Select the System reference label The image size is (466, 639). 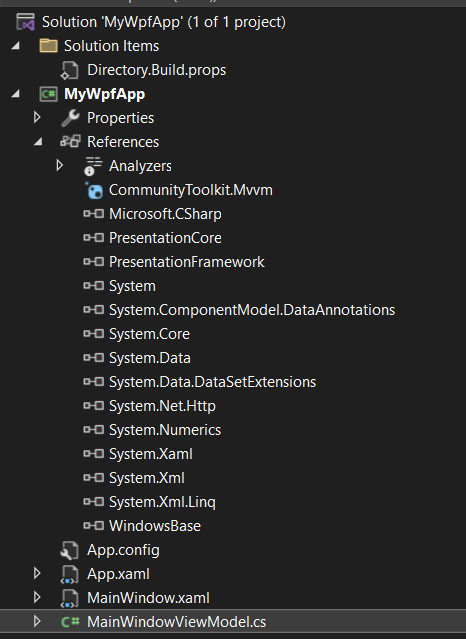tap(132, 286)
